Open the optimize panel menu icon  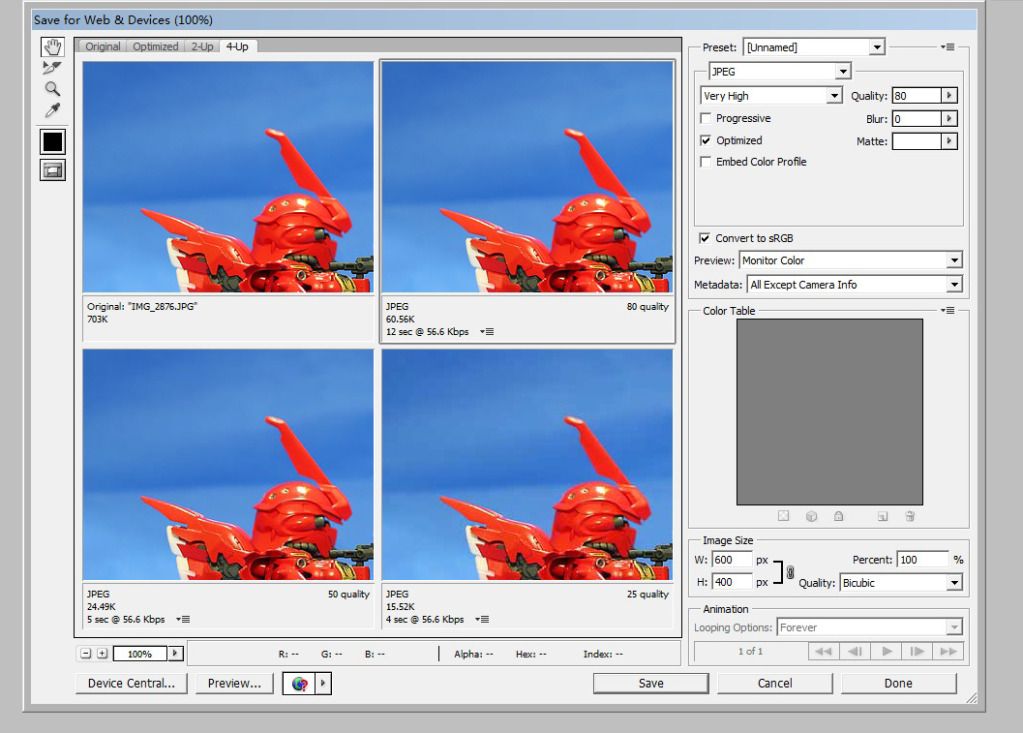click(x=948, y=47)
